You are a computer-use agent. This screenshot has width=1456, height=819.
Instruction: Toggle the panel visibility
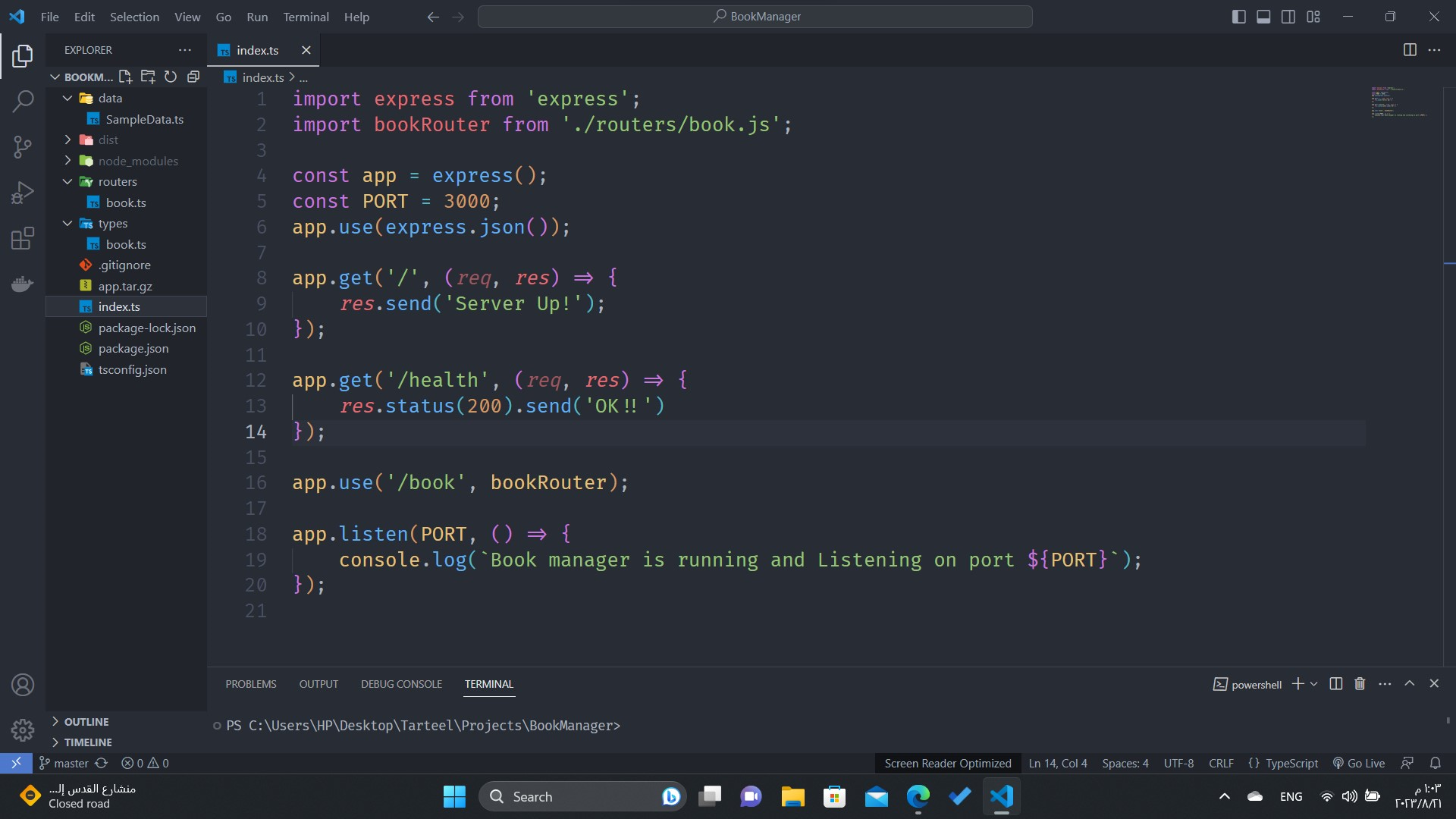click(x=1263, y=16)
